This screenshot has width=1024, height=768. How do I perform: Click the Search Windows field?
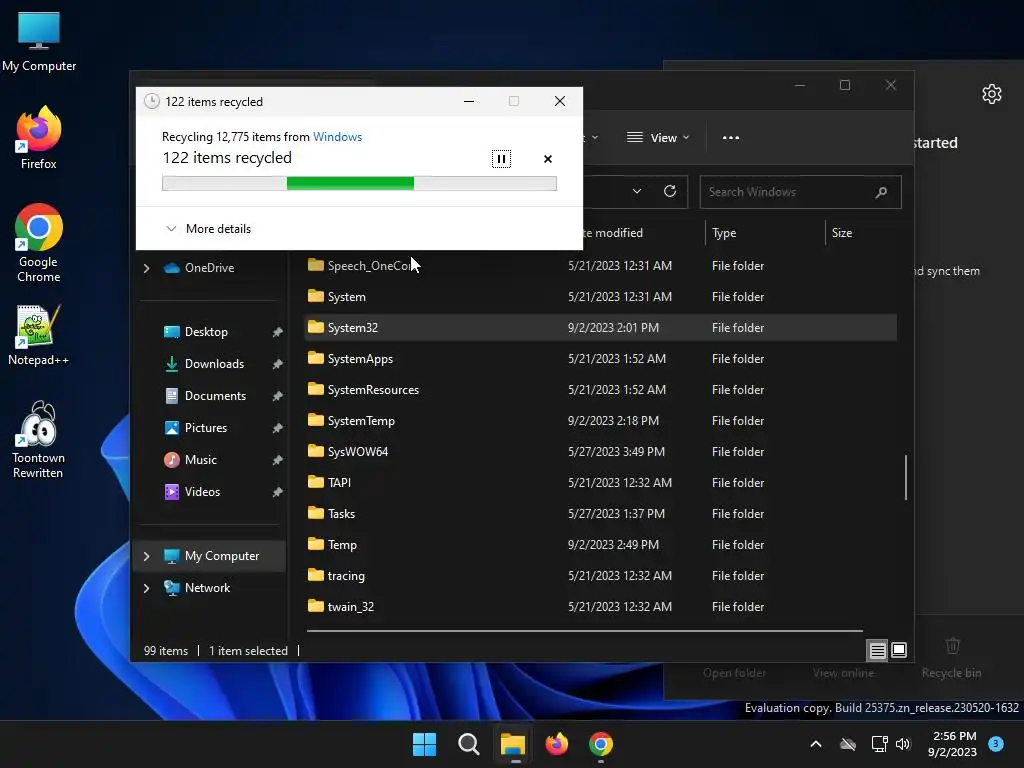pyautogui.click(x=800, y=192)
